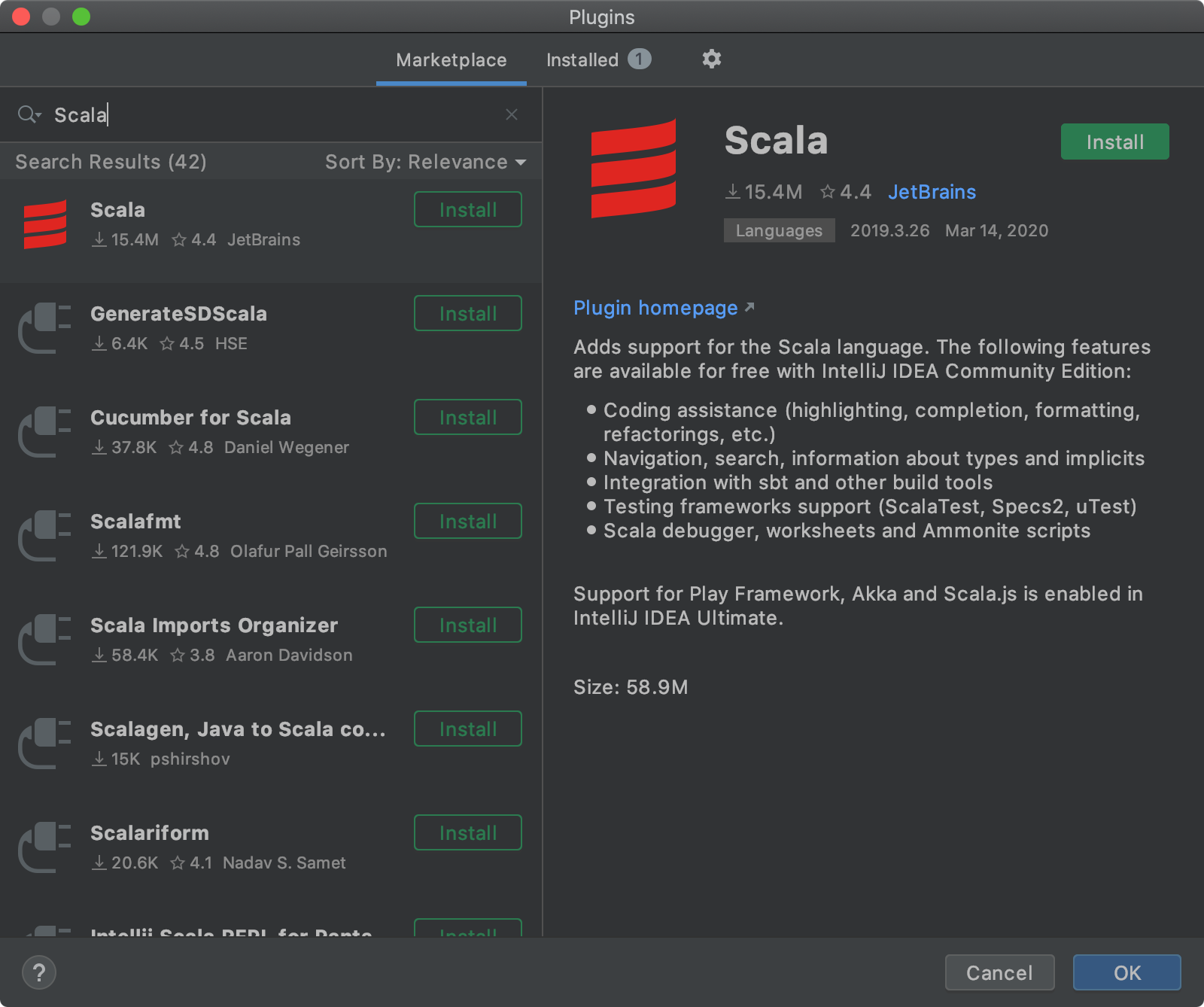Click the external arrow beside Plugin homepage
This screenshot has height=1007, width=1204.
[749, 307]
